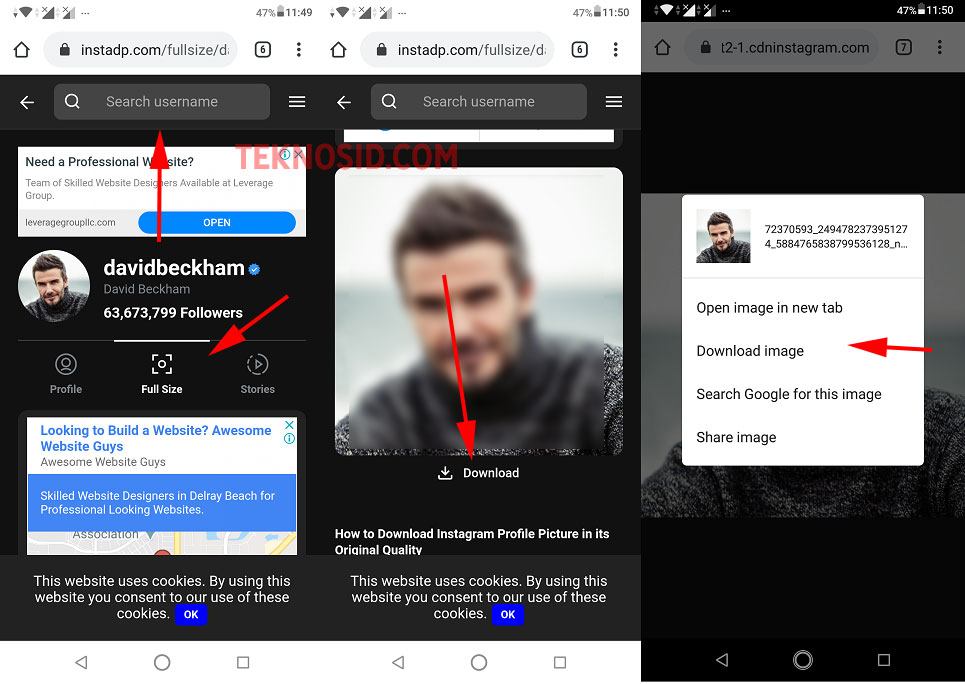965x684 pixels.
Task: Tap 63,673,799 Followers text
Action: (173, 313)
